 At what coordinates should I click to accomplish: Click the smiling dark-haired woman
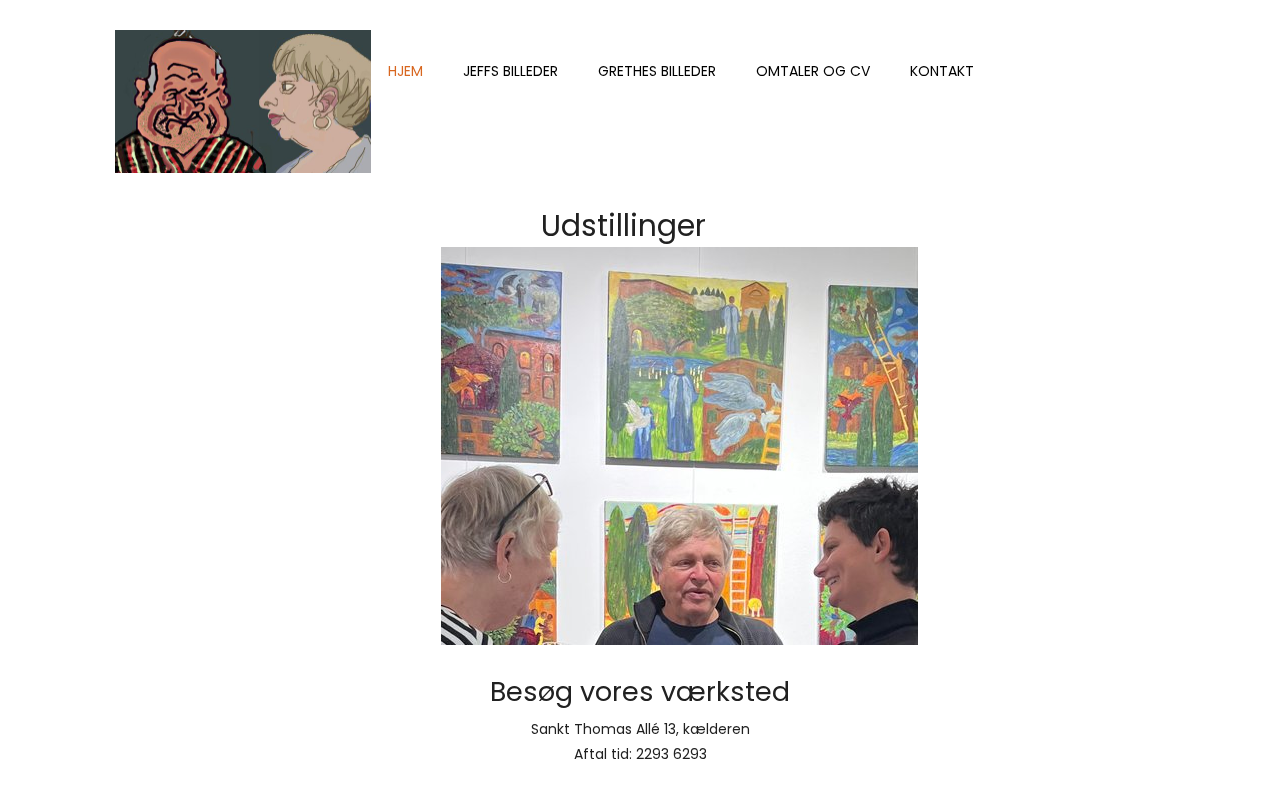868,562
